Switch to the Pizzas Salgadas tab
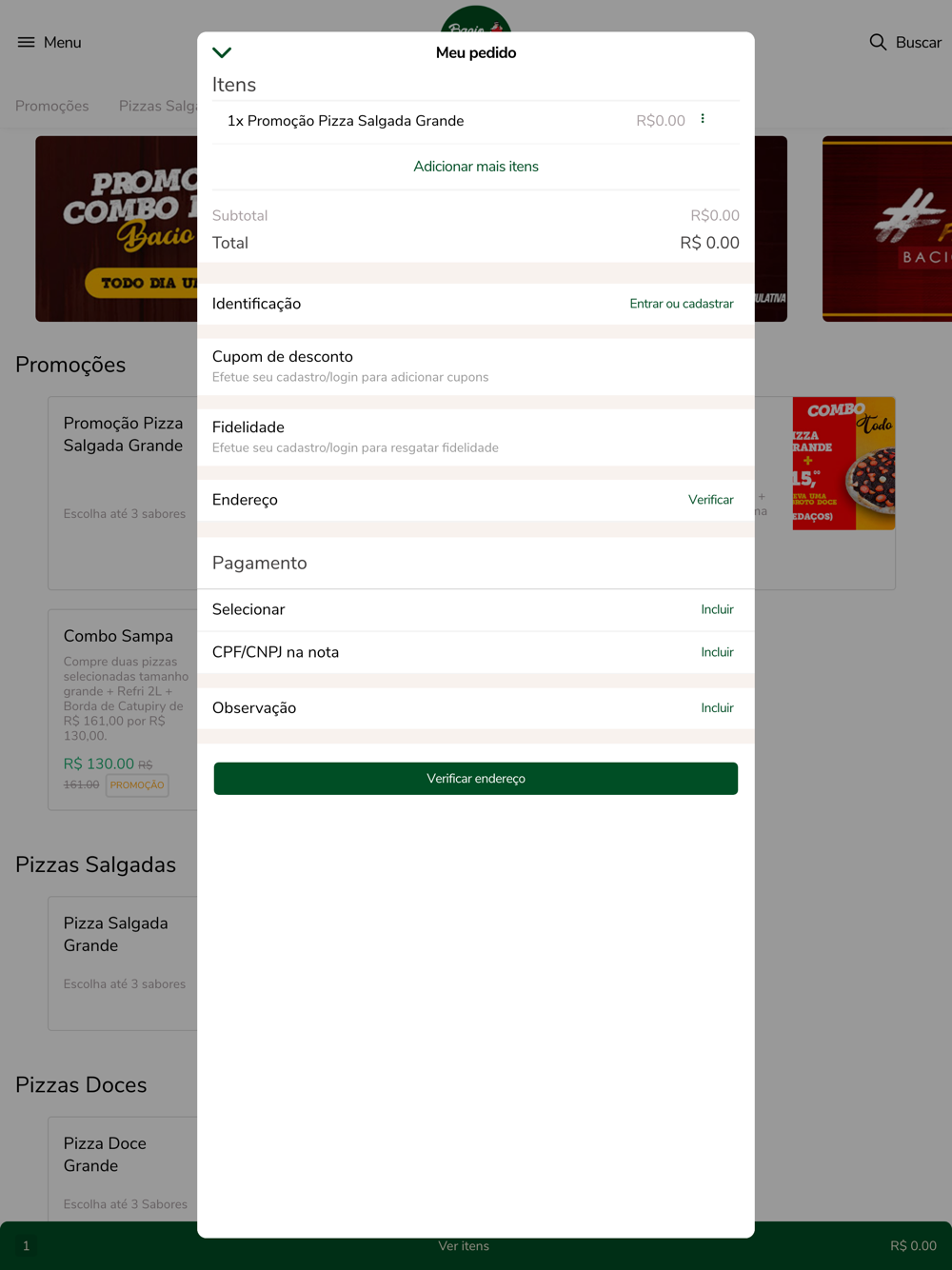Image resolution: width=952 pixels, height=1270 pixels. 158,106
